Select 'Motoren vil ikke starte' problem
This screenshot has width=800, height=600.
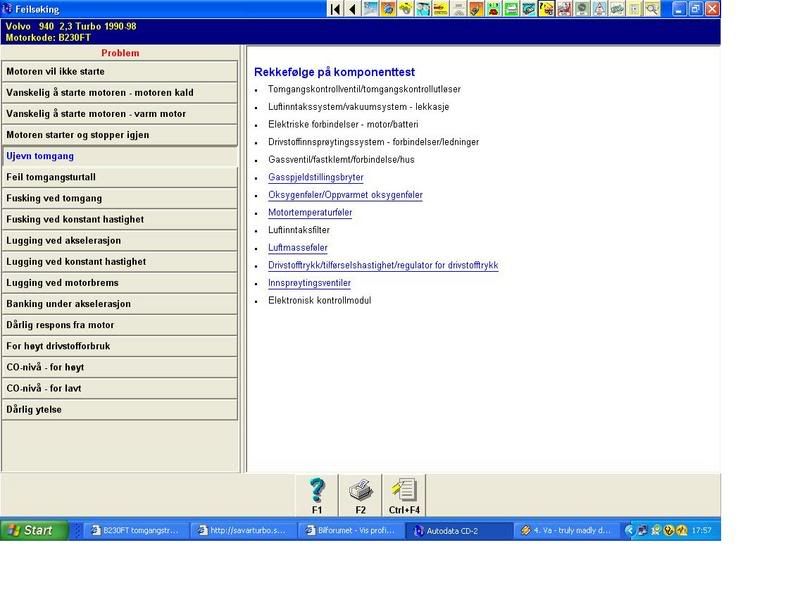click(120, 72)
